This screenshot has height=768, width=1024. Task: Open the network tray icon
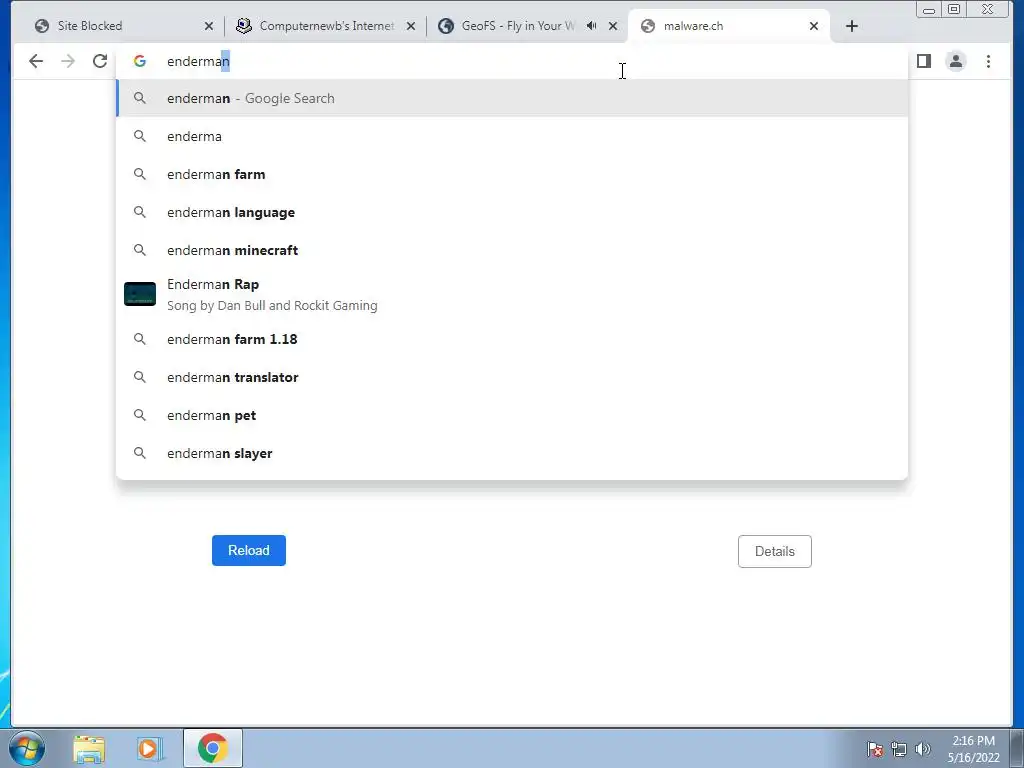(899, 749)
